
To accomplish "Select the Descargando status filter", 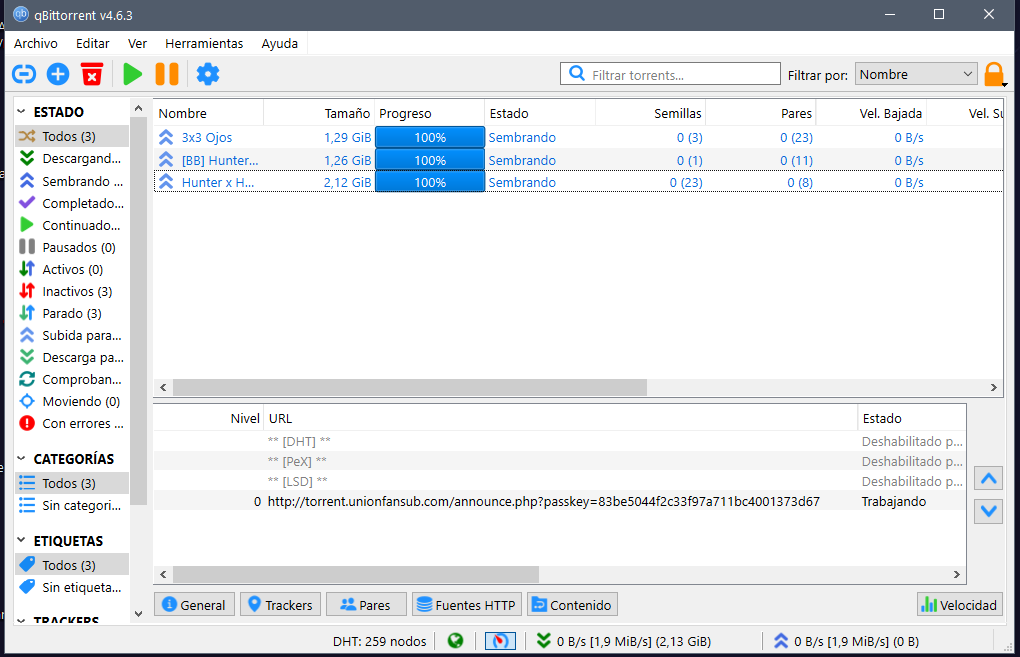I will pos(72,158).
